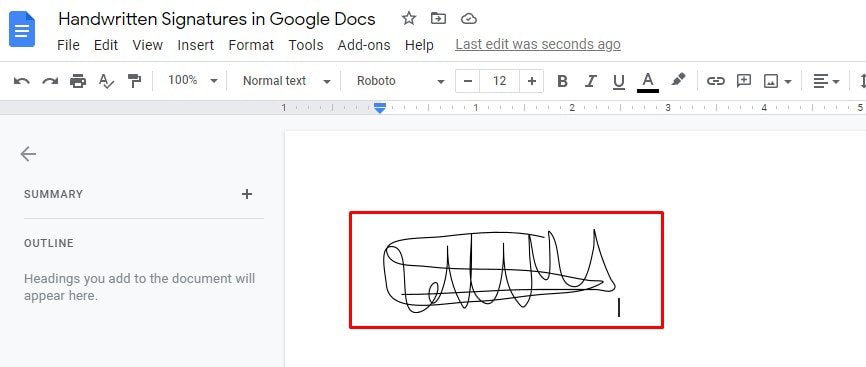The width and height of the screenshot is (866, 367).
Task: Insert an image
Action: (x=770, y=82)
